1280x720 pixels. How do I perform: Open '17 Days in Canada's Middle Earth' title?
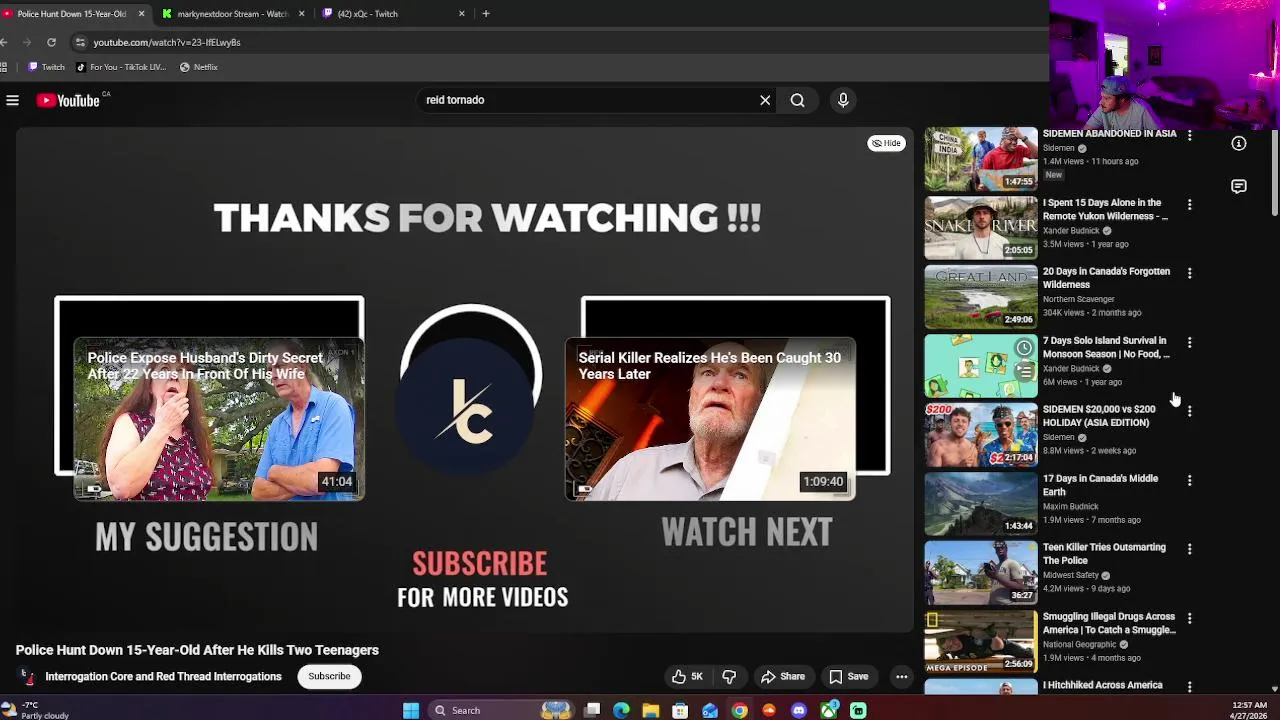[1100, 485]
